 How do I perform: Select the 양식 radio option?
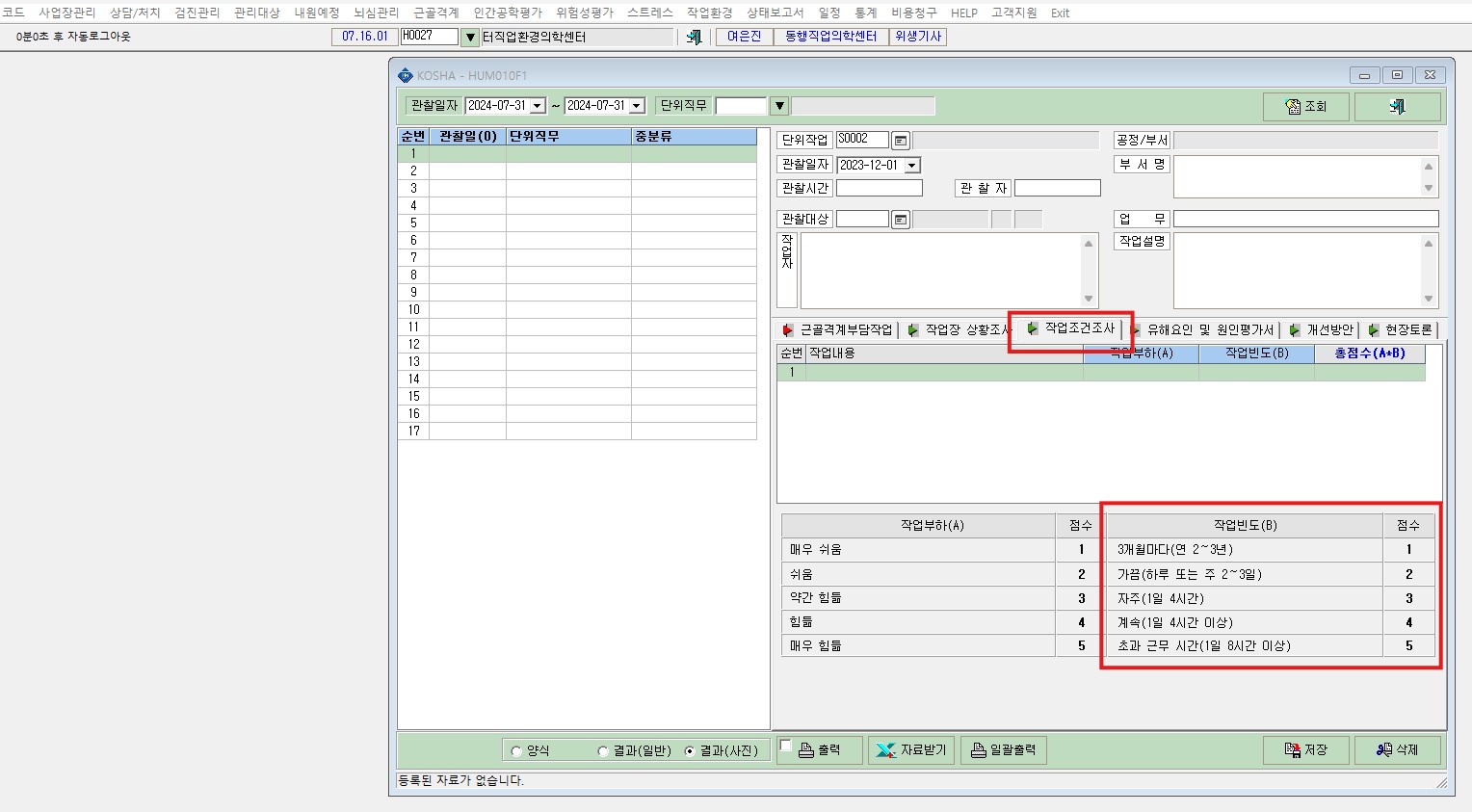(517, 751)
